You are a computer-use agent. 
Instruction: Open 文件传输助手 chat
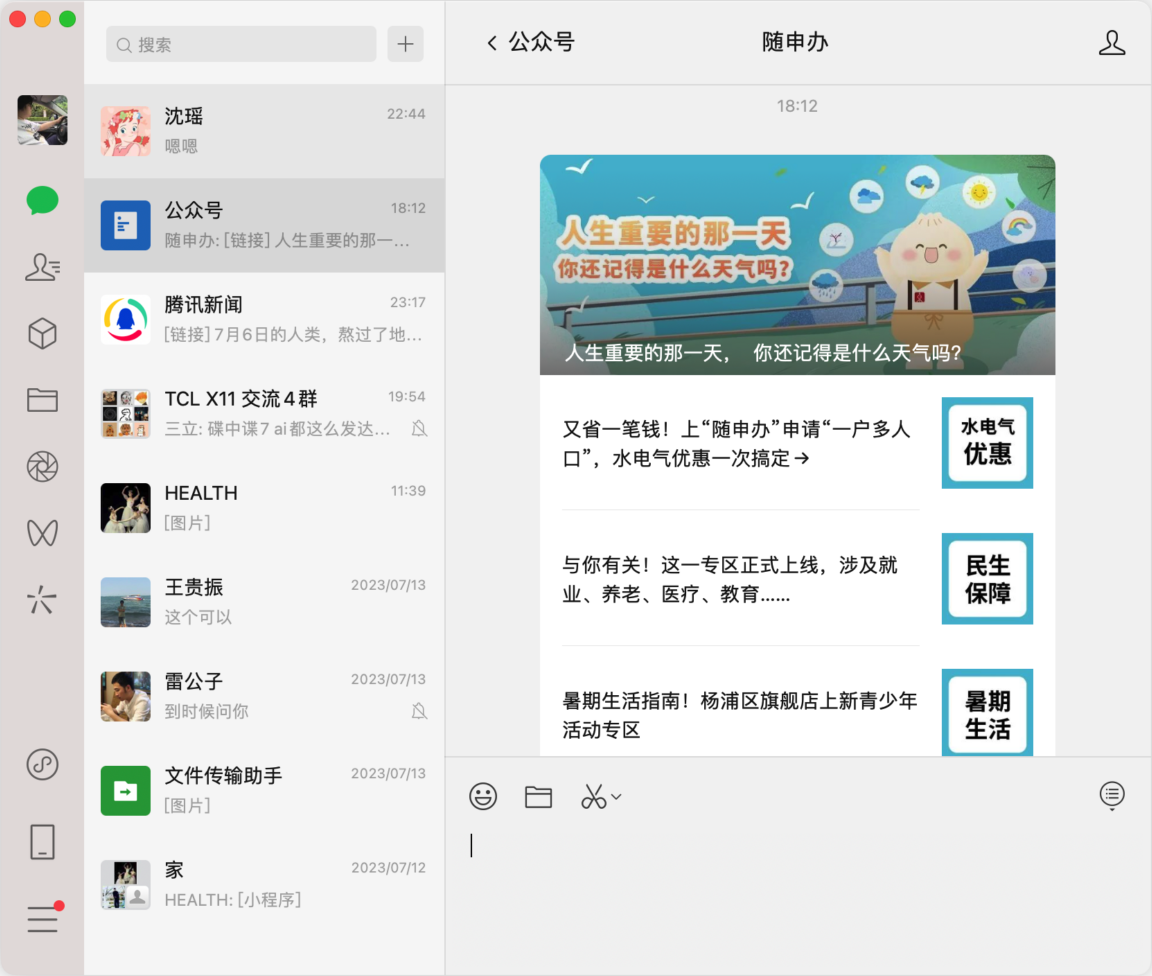pyautogui.click(x=264, y=789)
